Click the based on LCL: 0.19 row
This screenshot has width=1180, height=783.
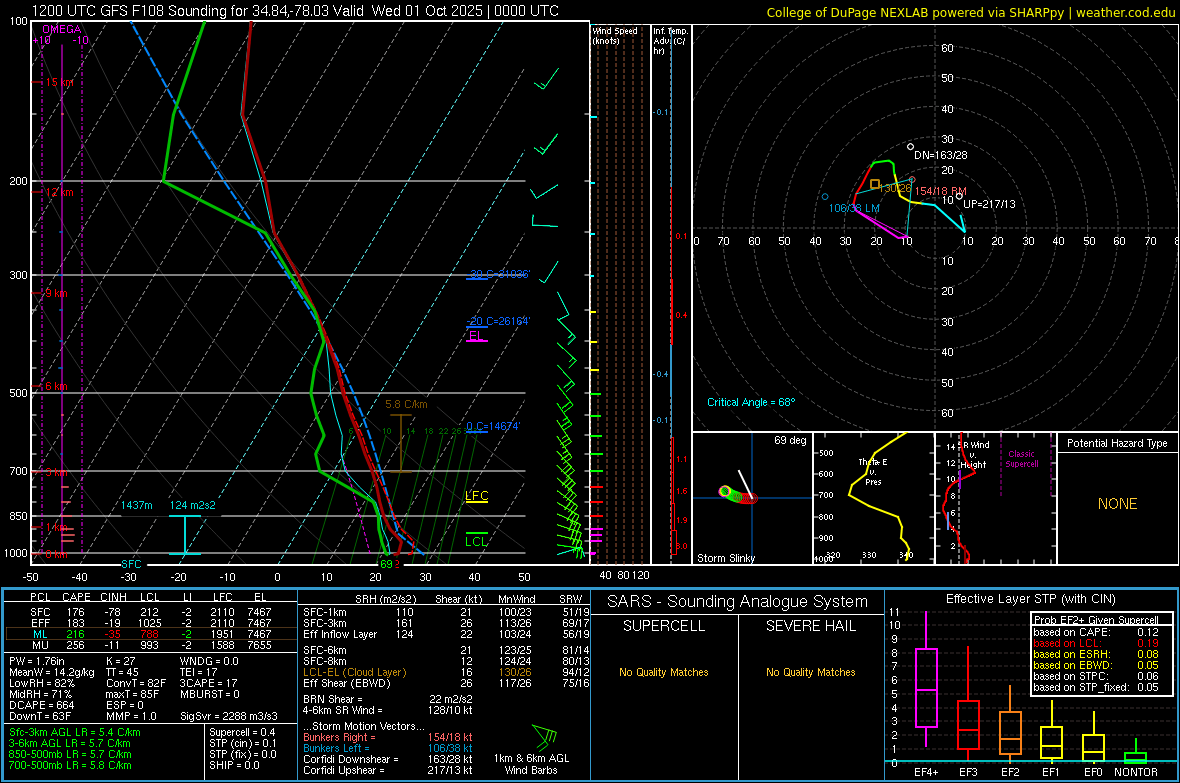1096,643
